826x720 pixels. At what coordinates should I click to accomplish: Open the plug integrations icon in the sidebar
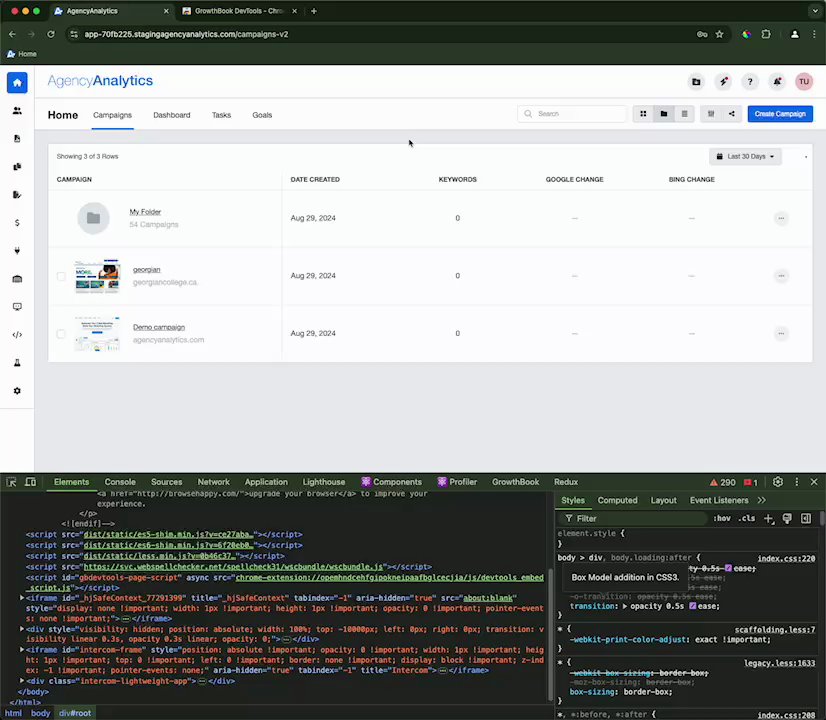pyautogui.click(x=17, y=251)
